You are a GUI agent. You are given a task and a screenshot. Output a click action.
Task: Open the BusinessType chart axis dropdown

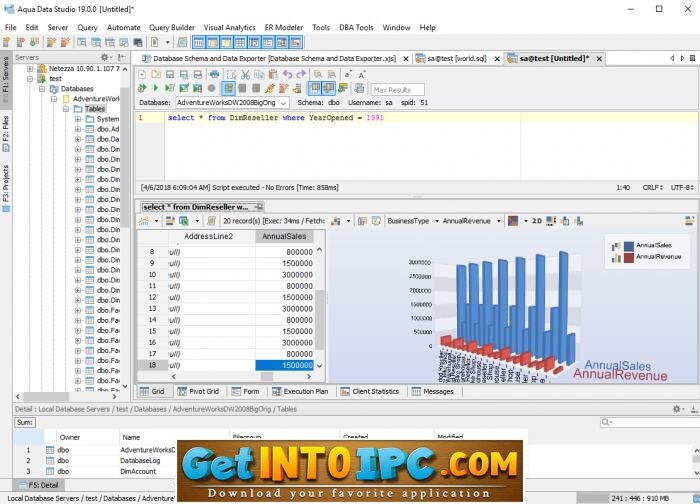[413, 221]
